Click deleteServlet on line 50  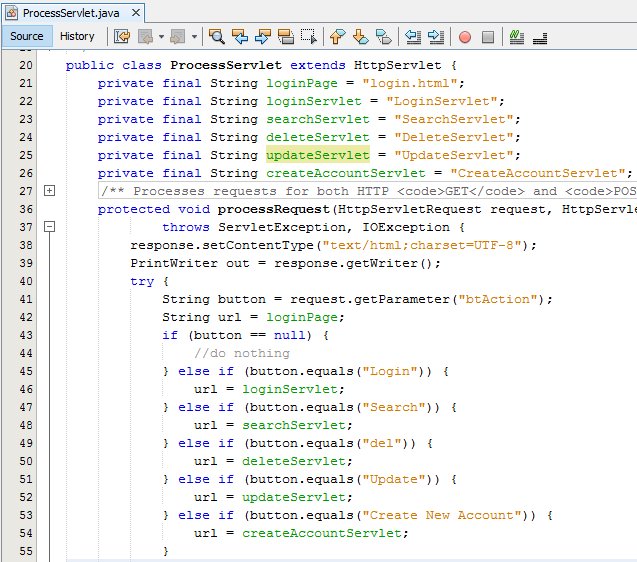tap(294, 461)
